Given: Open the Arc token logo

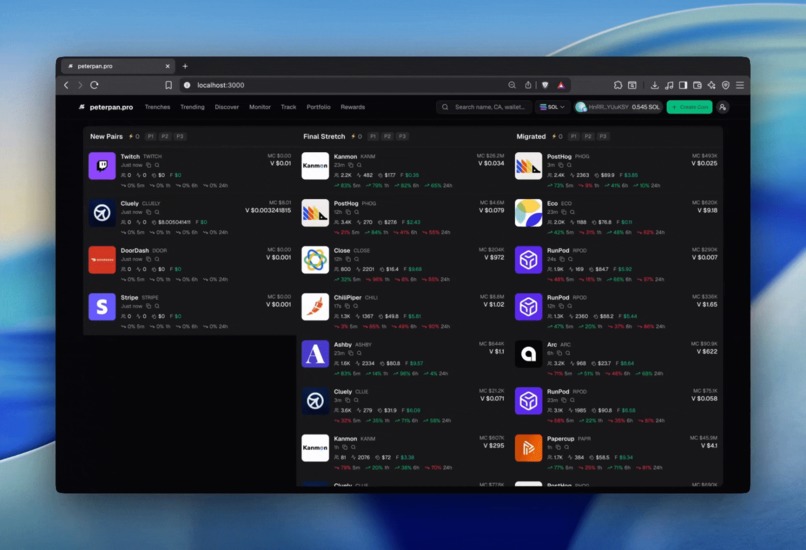Looking at the screenshot, I should pyautogui.click(x=528, y=354).
